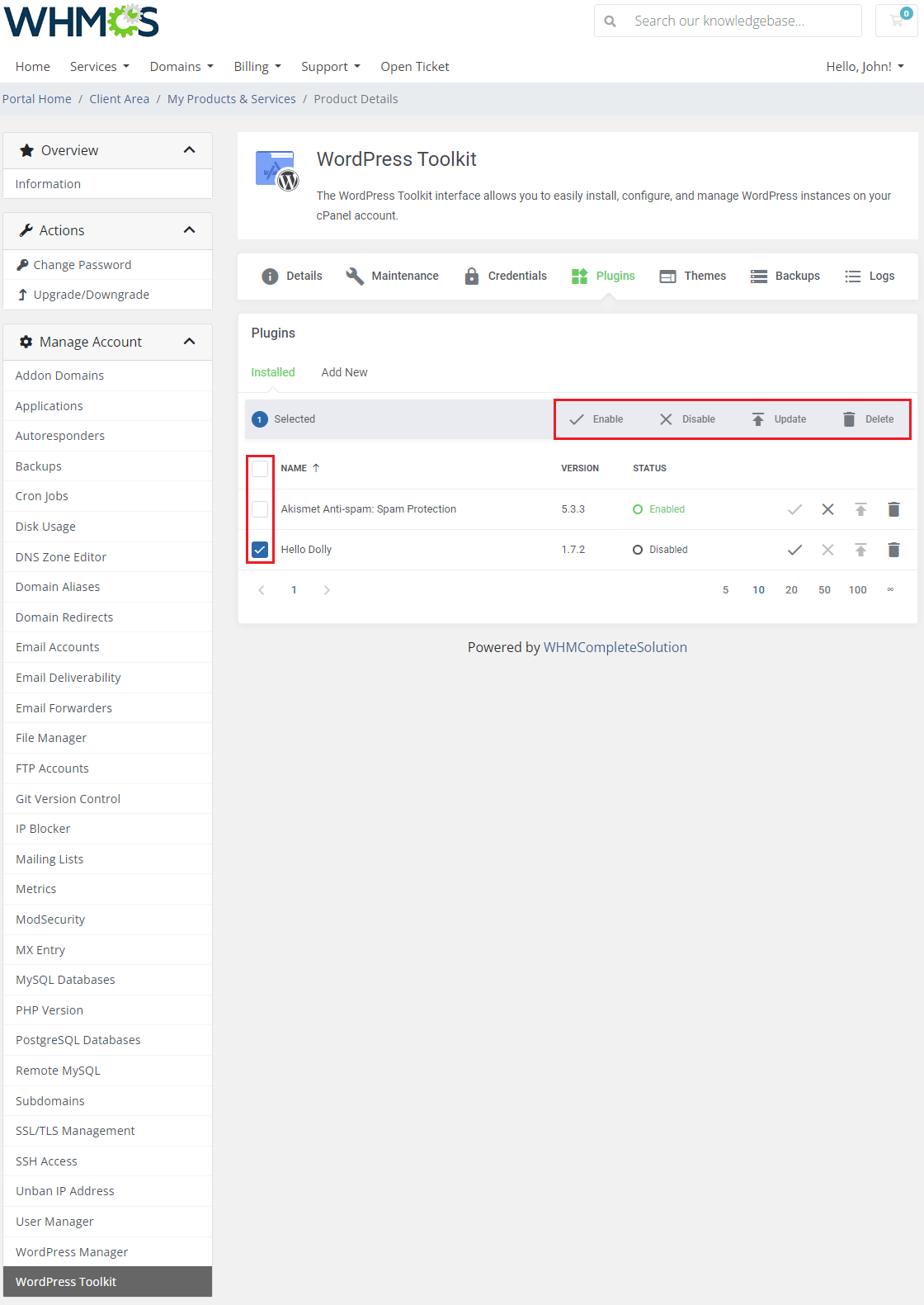Open the Support dropdown menu
924x1305 pixels.
pyautogui.click(x=331, y=67)
